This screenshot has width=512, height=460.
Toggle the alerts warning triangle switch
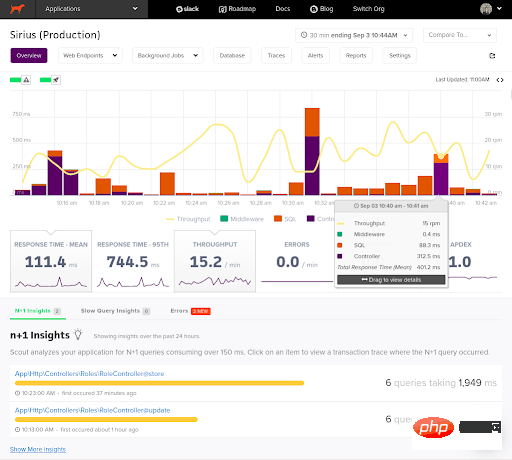[x=20, y=80]
